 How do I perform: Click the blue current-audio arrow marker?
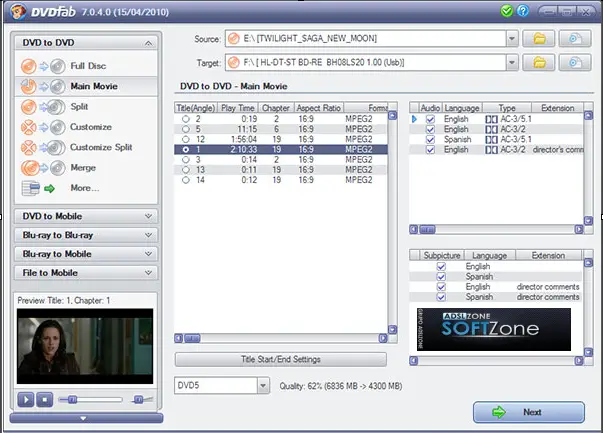tap(414, 119)
